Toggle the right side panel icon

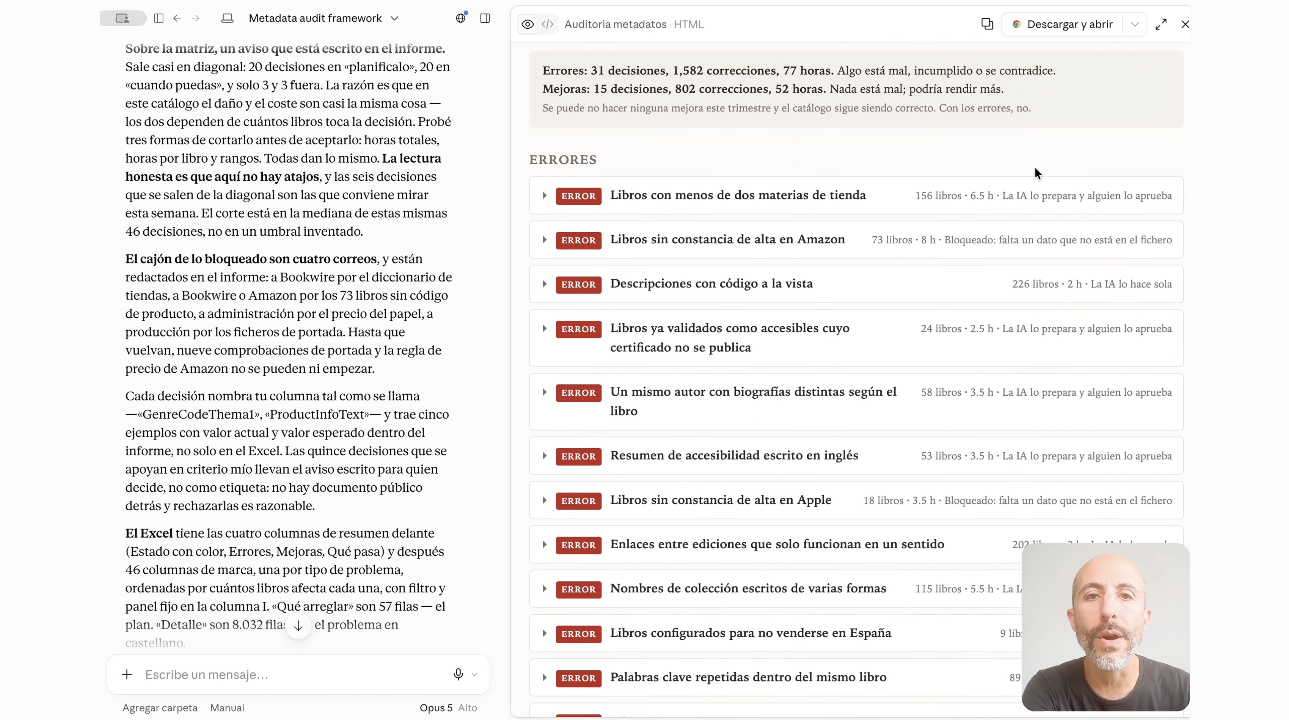click(485, 18)
